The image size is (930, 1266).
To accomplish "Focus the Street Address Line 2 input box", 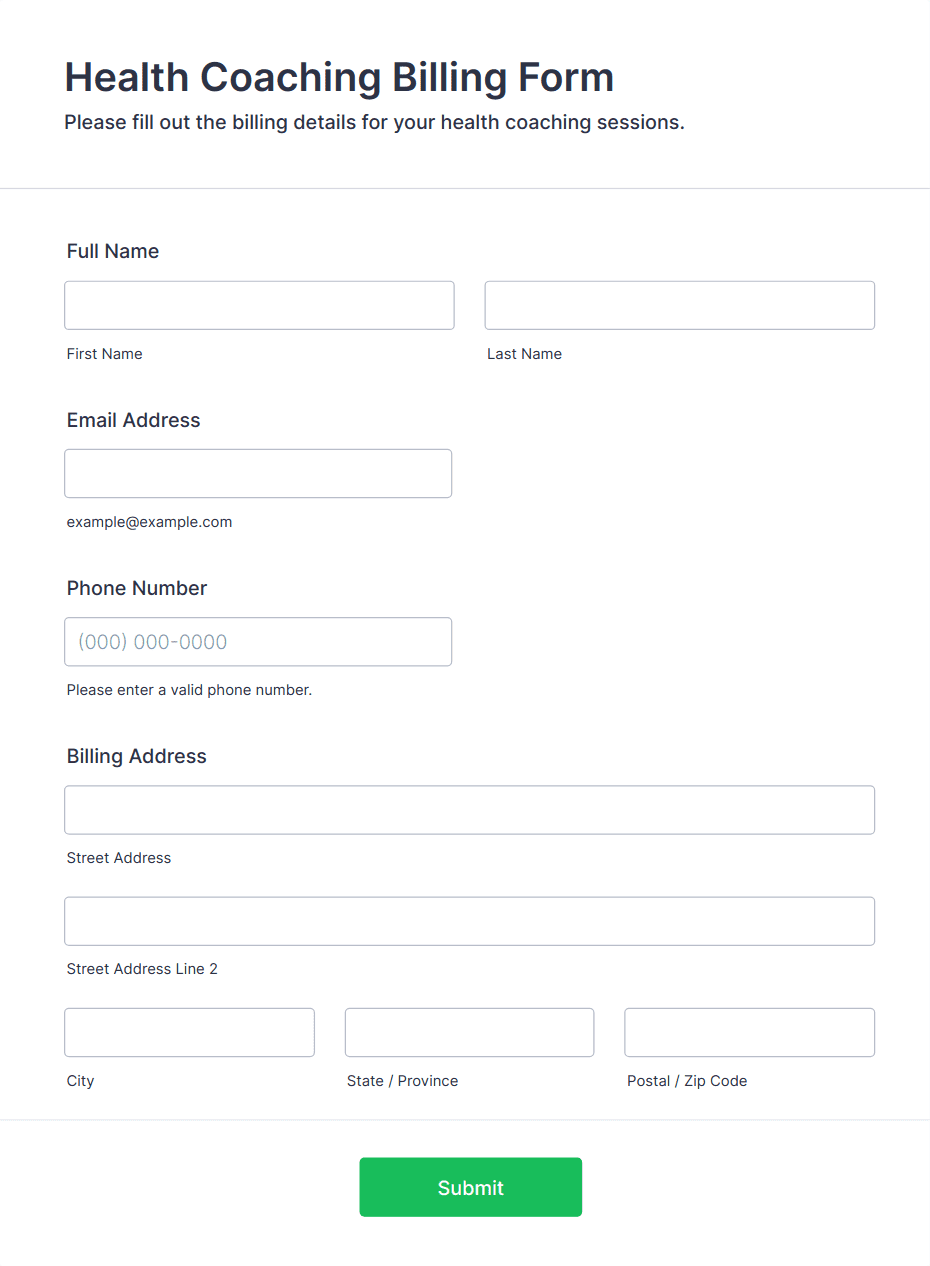I will click(x=469, y=921).
